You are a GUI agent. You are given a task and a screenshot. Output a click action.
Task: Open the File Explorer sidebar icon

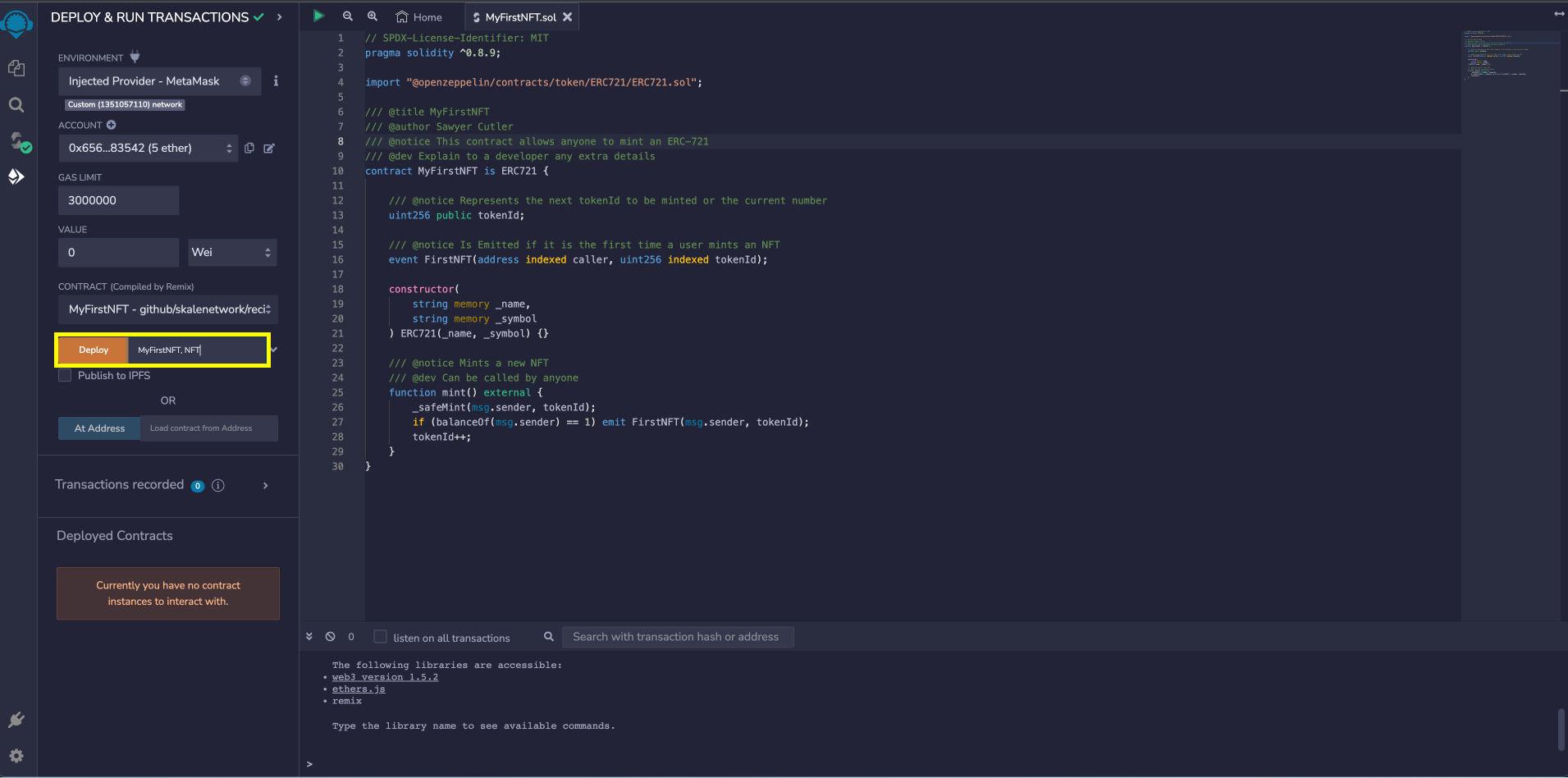click(x=16, y=68)
